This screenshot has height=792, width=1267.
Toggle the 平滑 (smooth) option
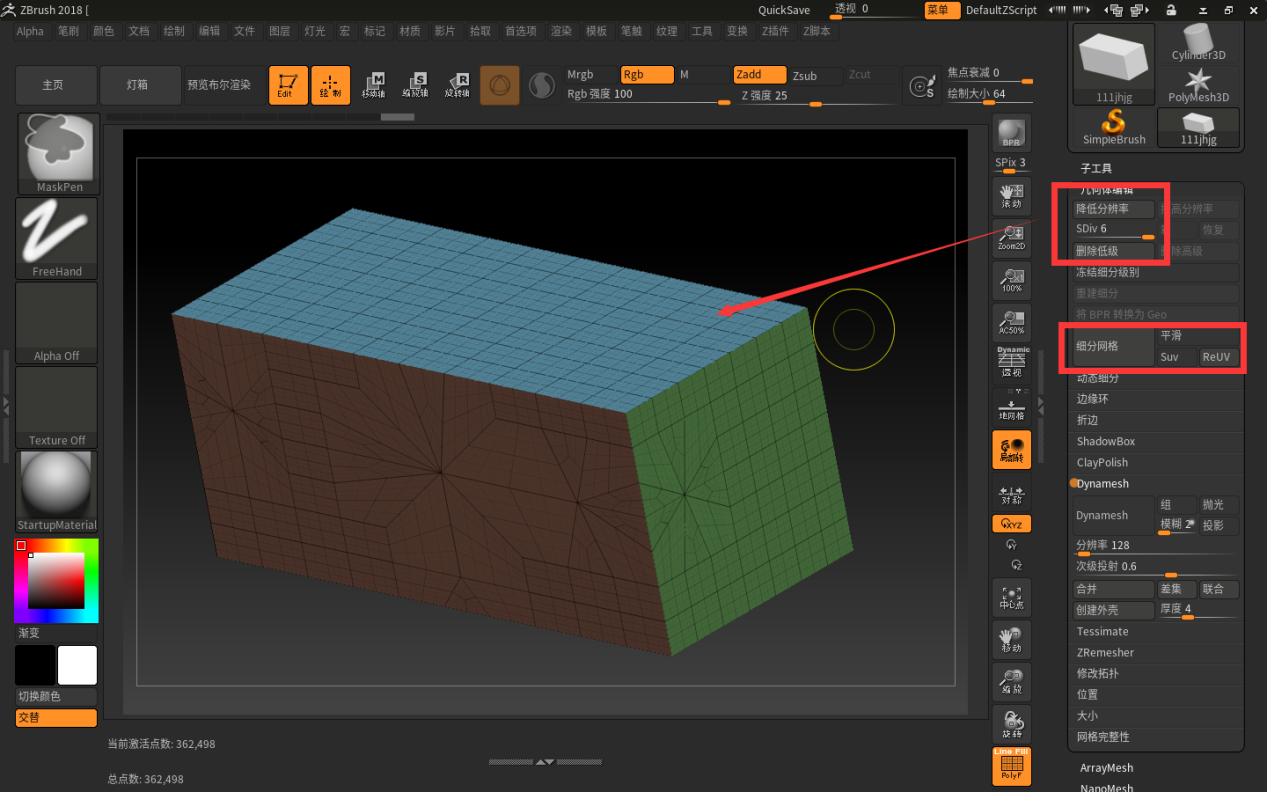(1198, 336)
